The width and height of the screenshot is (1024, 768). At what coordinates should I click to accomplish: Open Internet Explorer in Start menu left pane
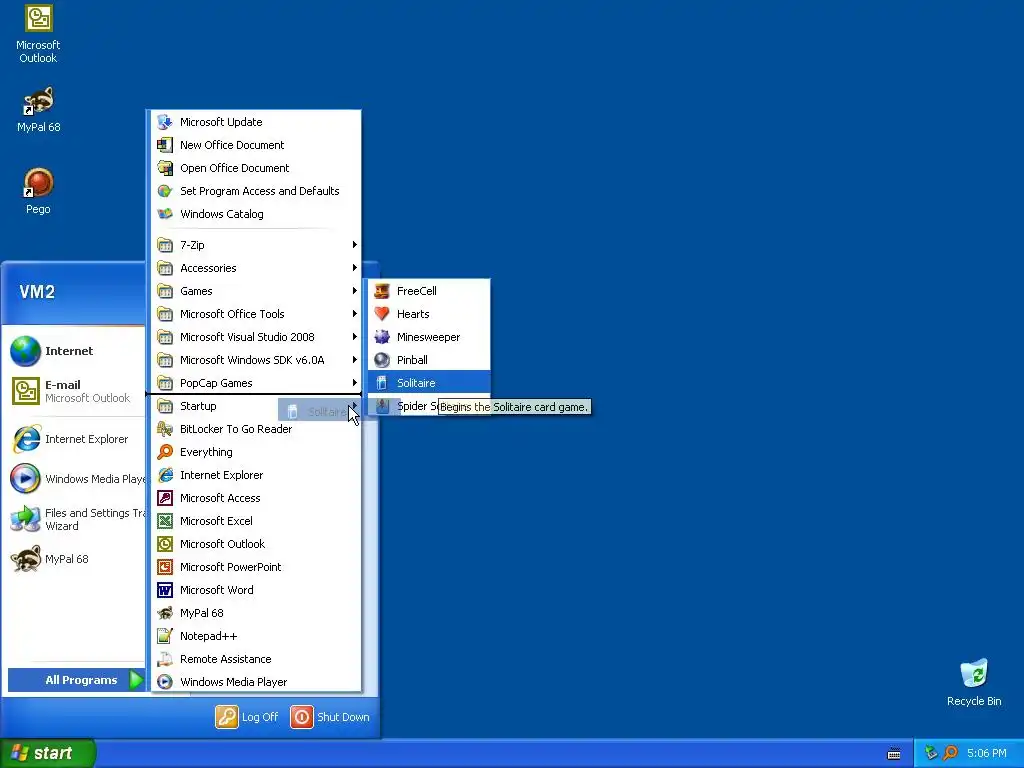coord(74,440)
